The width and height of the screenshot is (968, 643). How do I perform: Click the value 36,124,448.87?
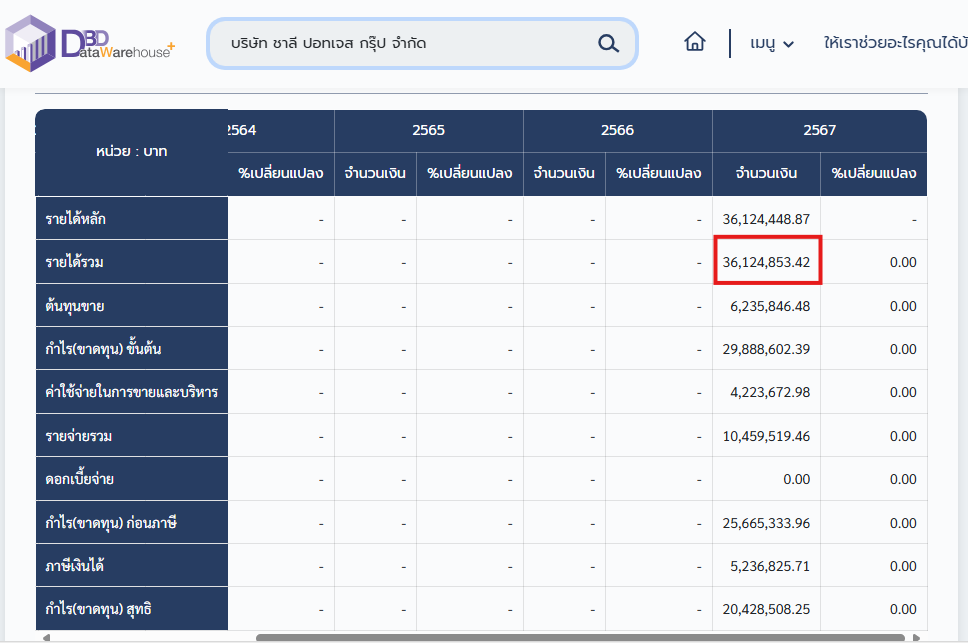766,219
